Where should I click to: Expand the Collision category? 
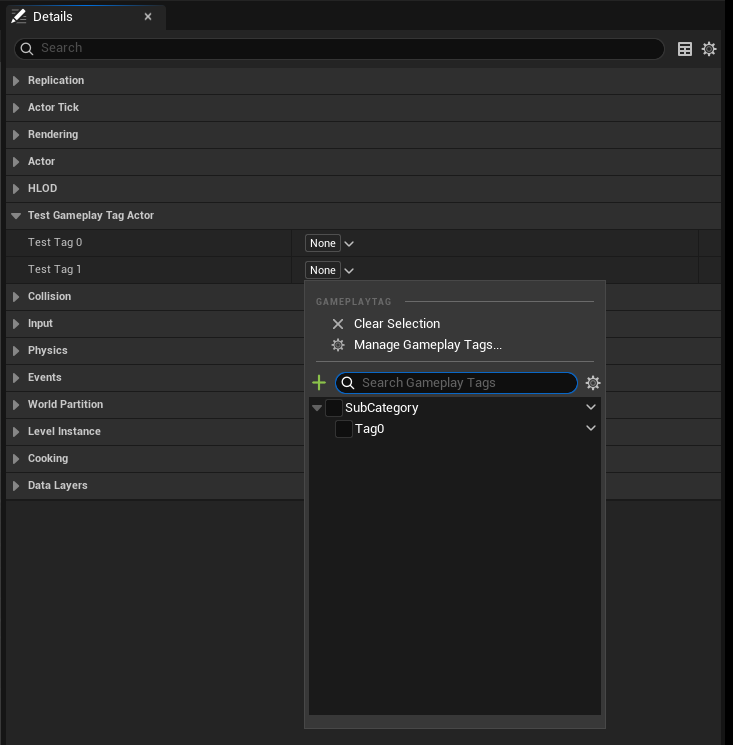16,296
